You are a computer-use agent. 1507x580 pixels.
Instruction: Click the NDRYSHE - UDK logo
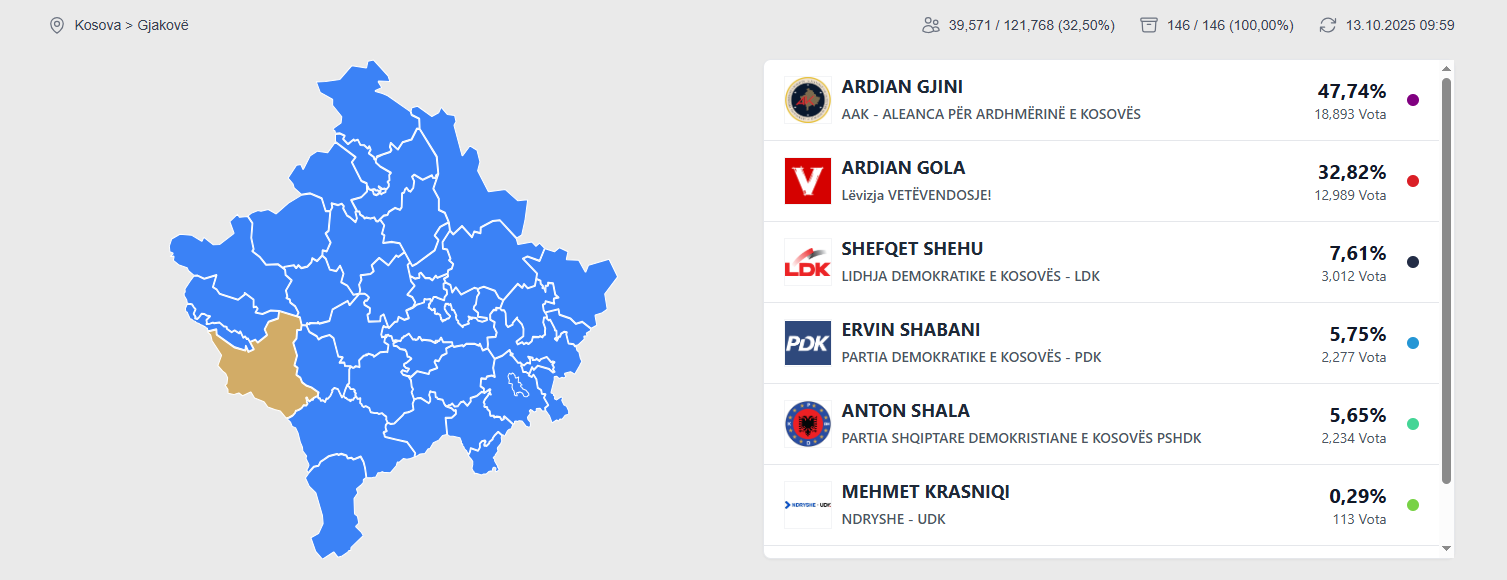(808, 505)
